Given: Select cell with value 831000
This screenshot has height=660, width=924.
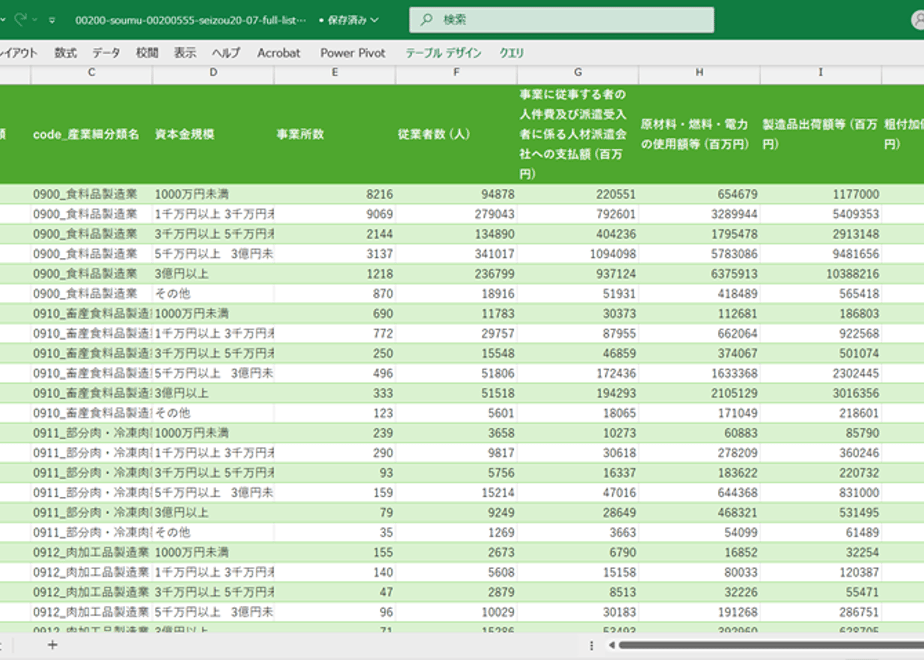Looking at the screenshot, I should coord(821,493).
